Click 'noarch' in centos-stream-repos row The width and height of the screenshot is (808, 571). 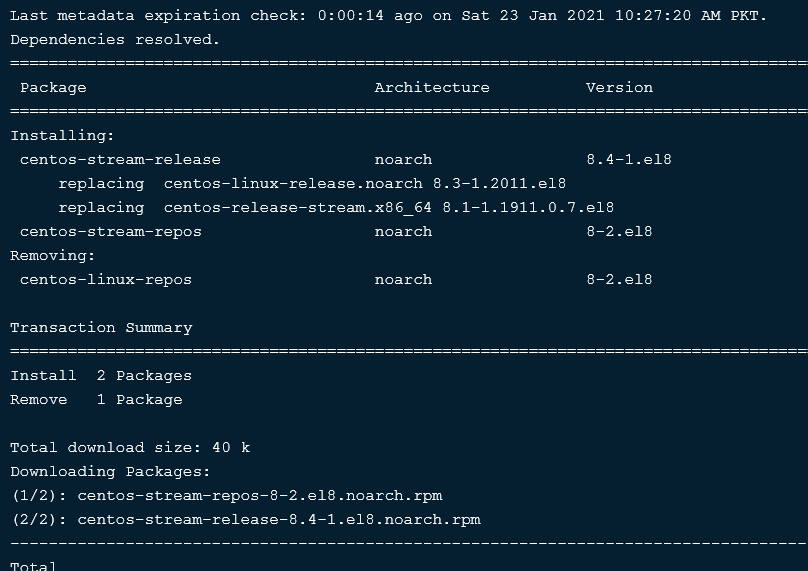403,232
